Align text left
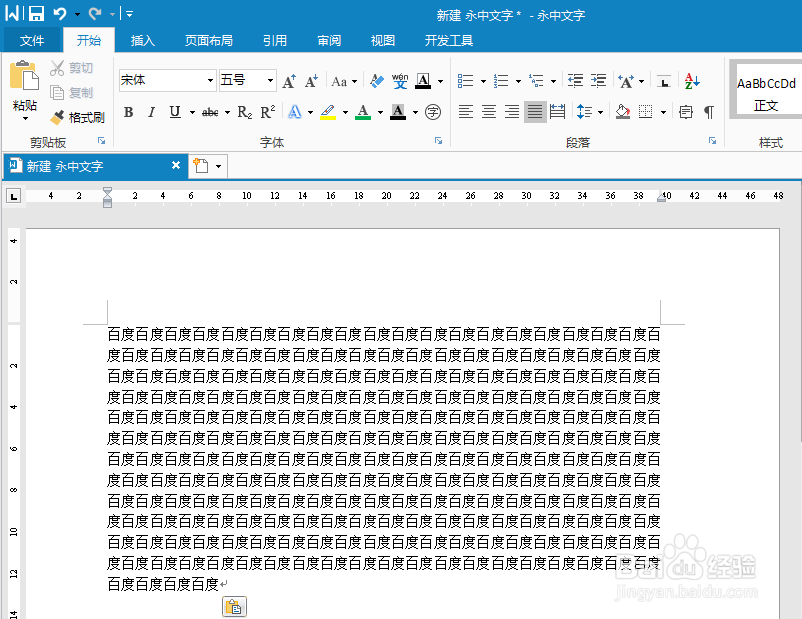The image size is (802, 619). 465,112
